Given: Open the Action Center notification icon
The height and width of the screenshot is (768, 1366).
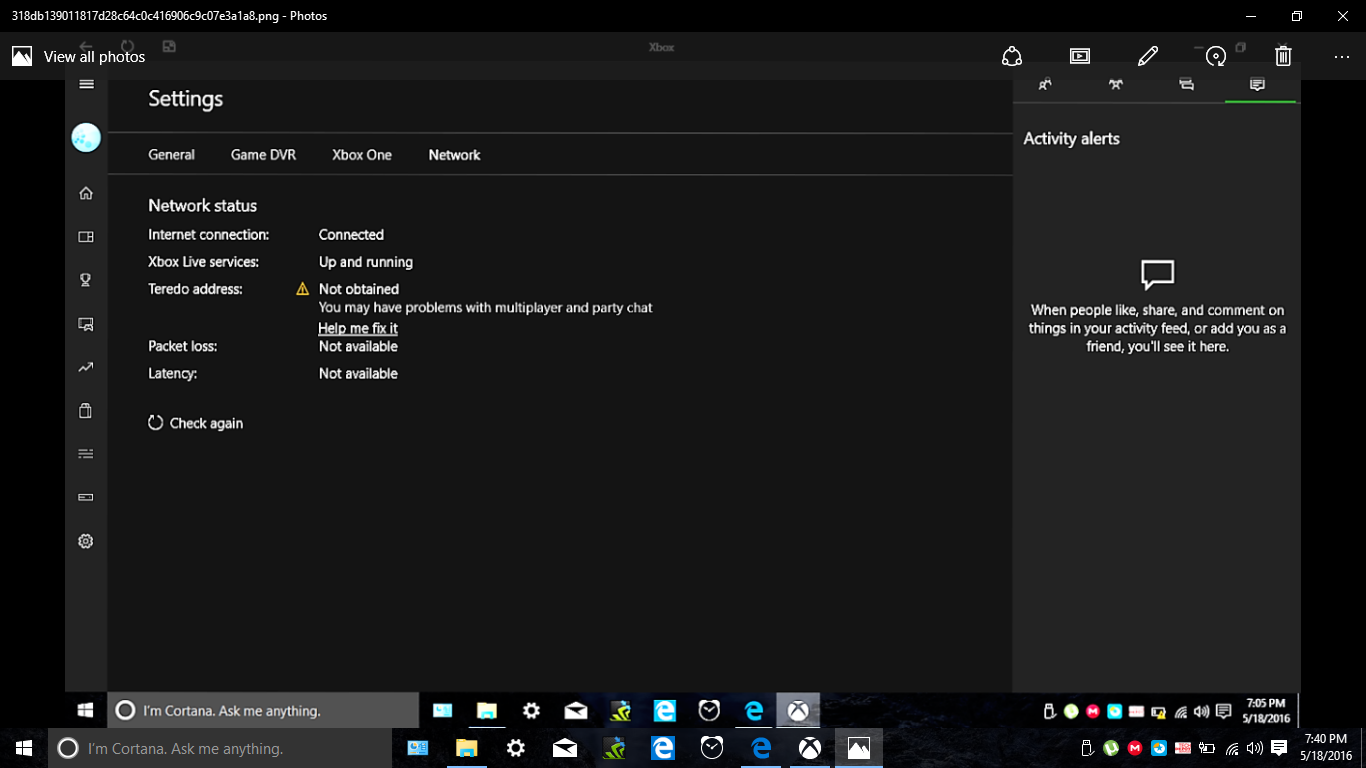Looking at the screenshot, I should click(1279, 748).
